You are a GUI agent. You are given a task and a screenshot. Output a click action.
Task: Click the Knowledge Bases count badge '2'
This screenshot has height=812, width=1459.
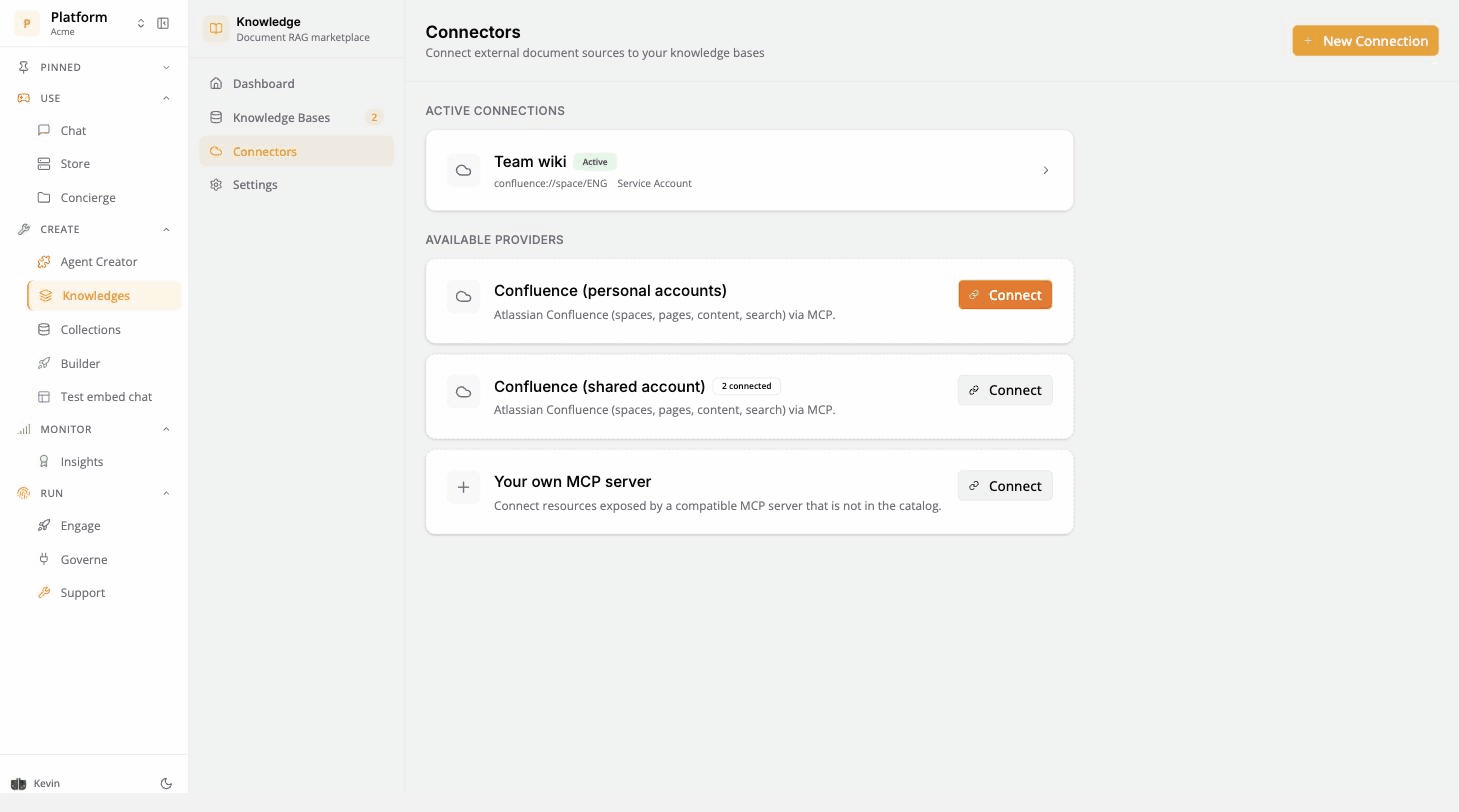(x=375, y=117)
